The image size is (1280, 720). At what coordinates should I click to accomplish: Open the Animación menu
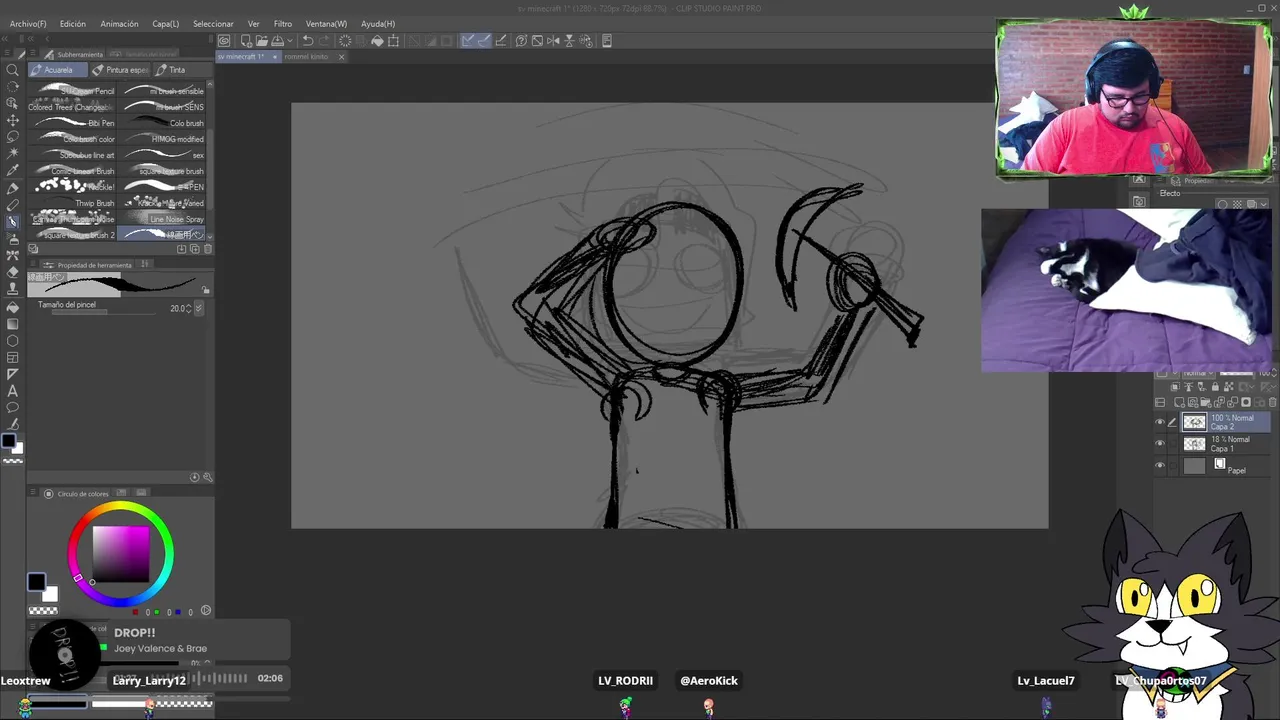point(119,24)
